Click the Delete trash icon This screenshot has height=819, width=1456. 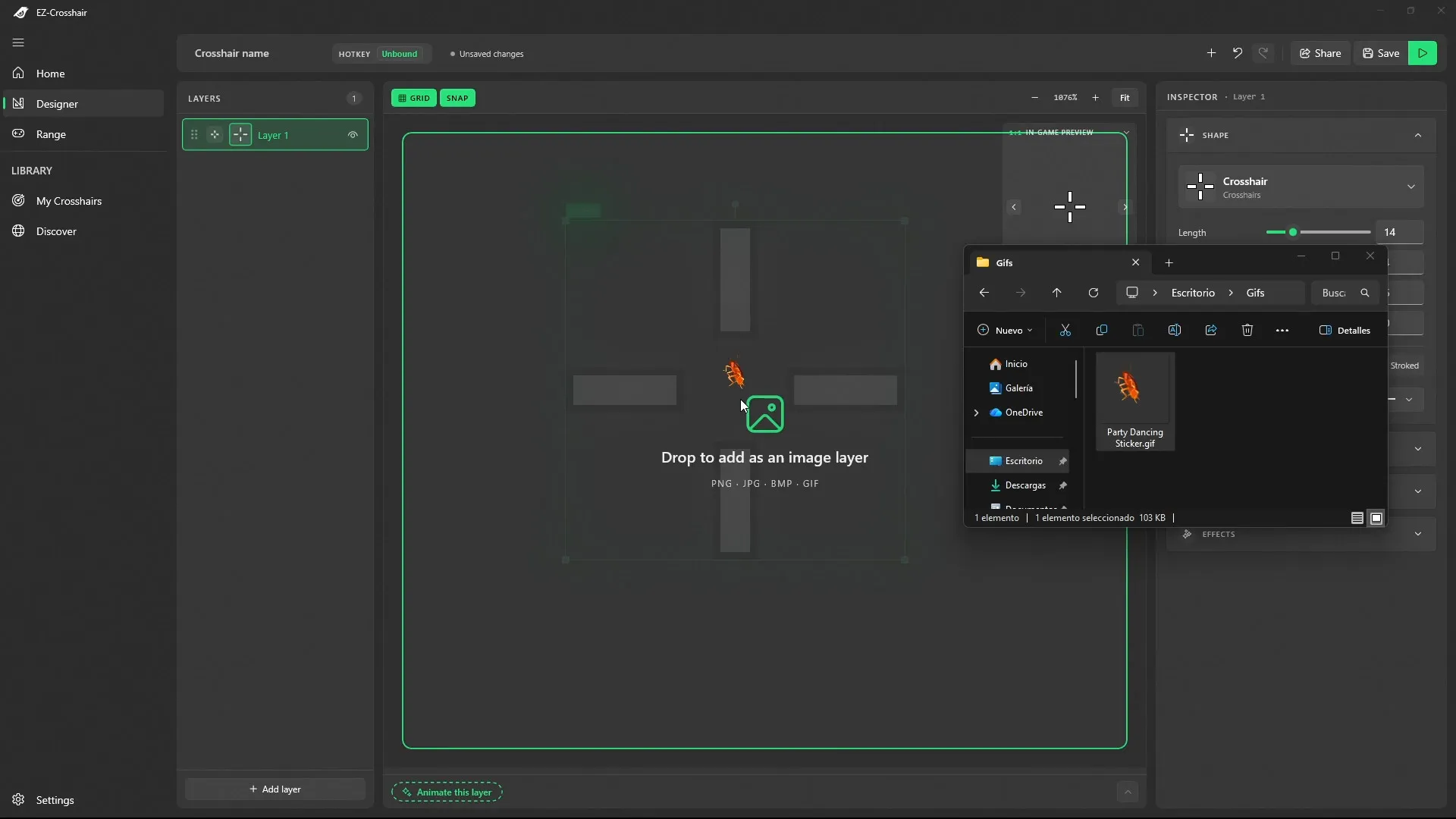[x=1247, y=330]
